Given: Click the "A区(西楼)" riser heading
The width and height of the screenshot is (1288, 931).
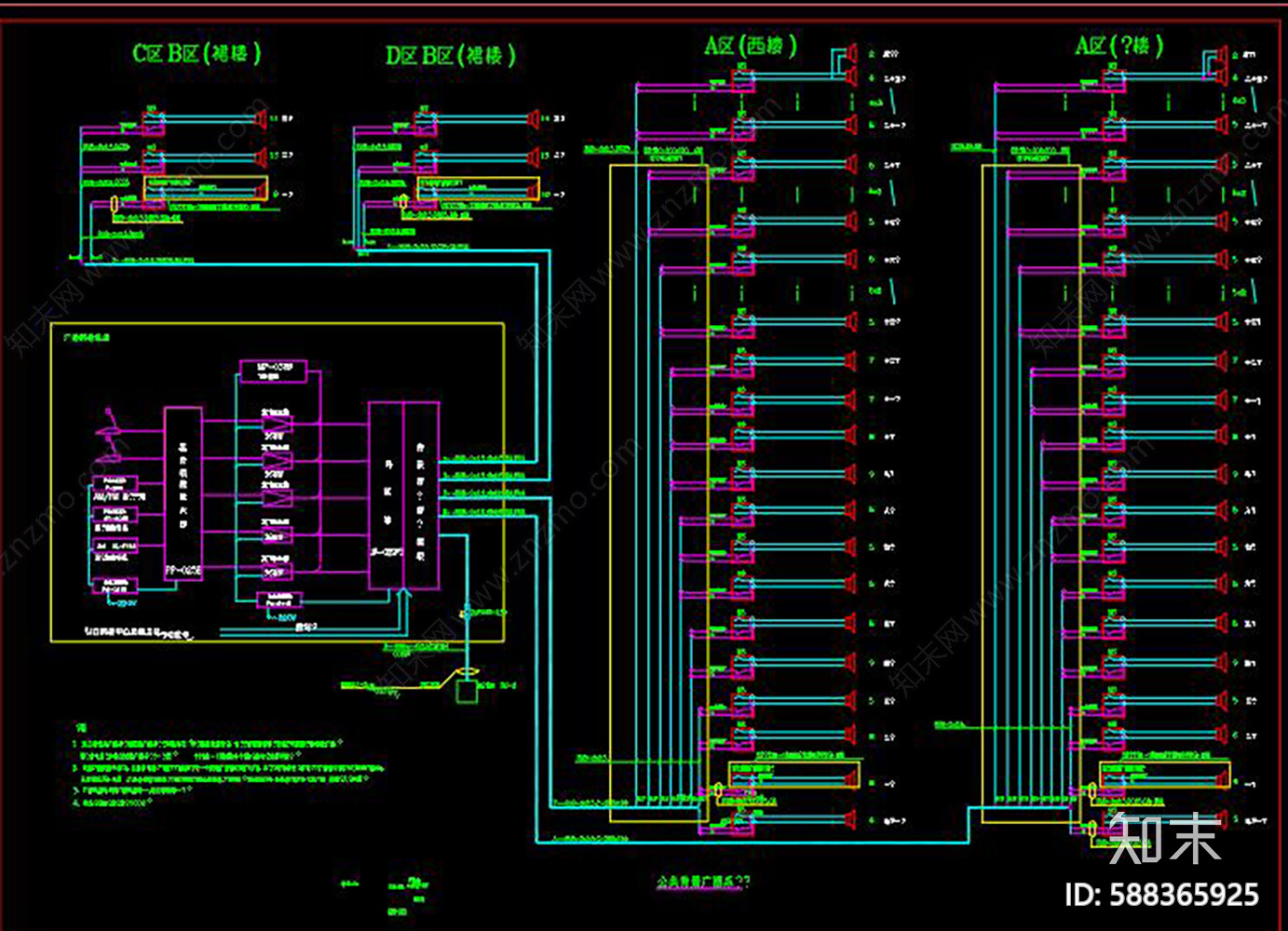Looking at the screenshot, I should click(x=751, y=46).
